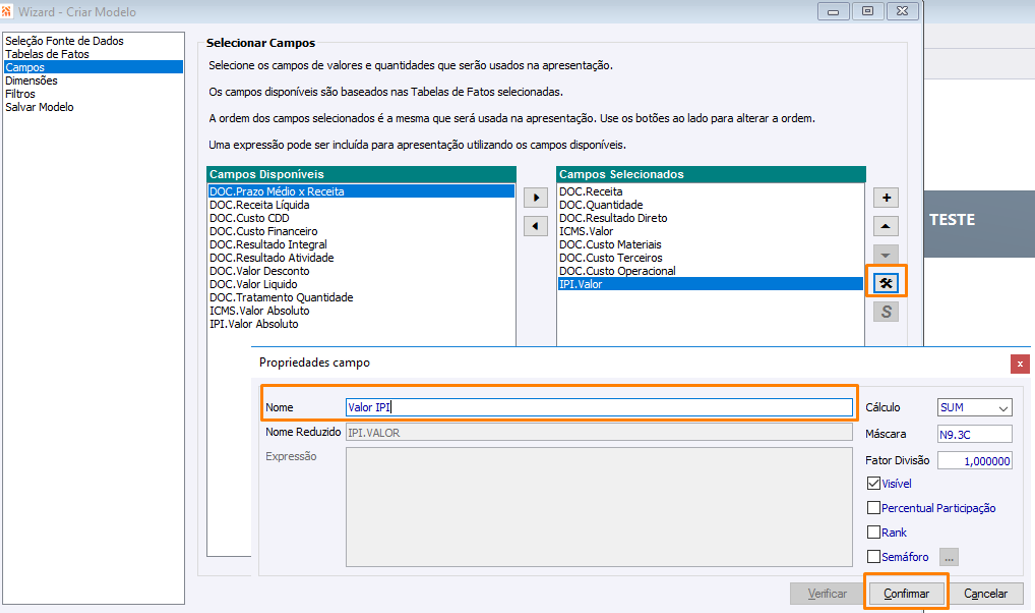Select IPI.Valor in selected fields
Screen dimensions: 1035x613
[710, 284]
